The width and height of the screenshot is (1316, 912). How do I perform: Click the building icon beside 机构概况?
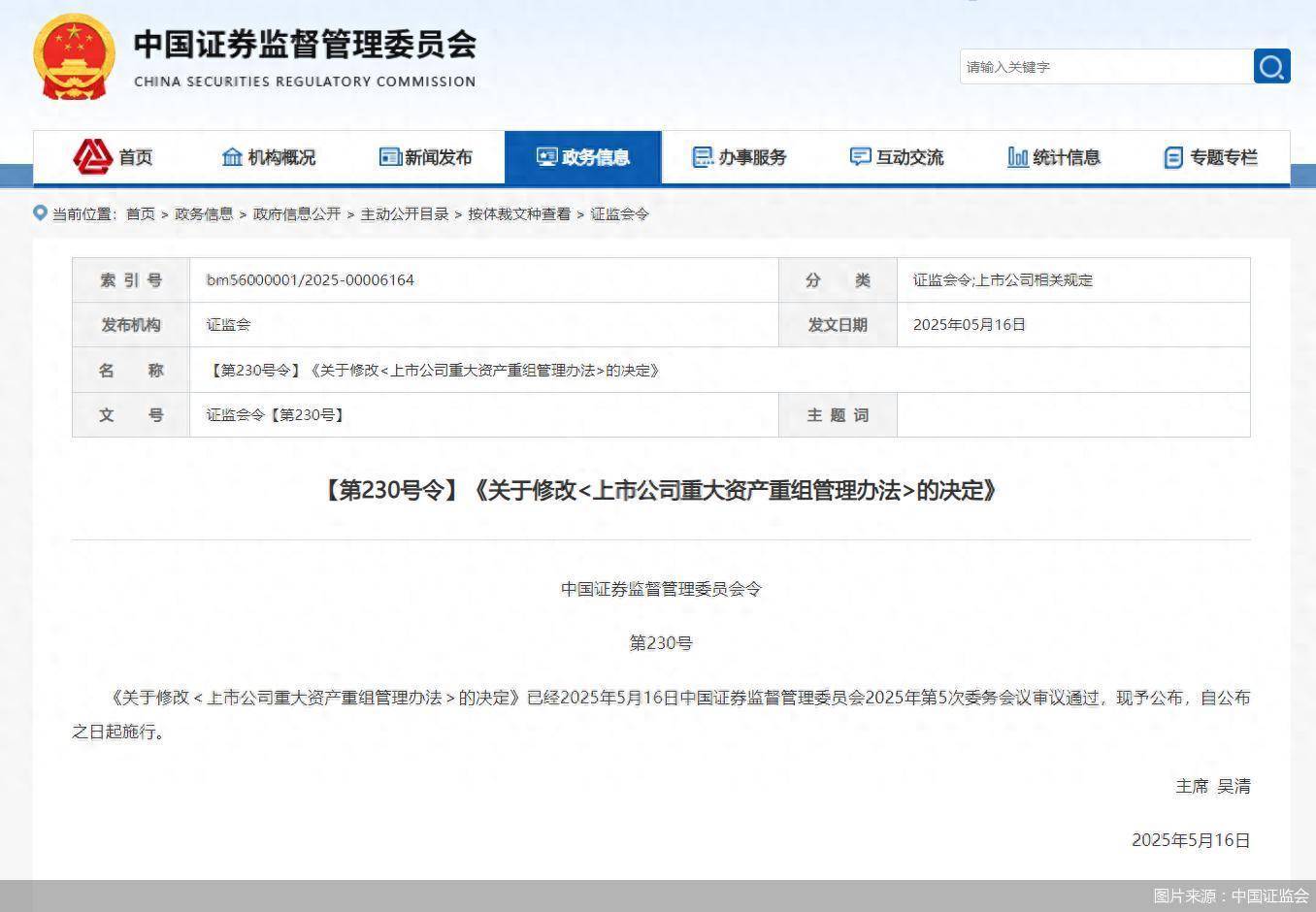point(232,157)
